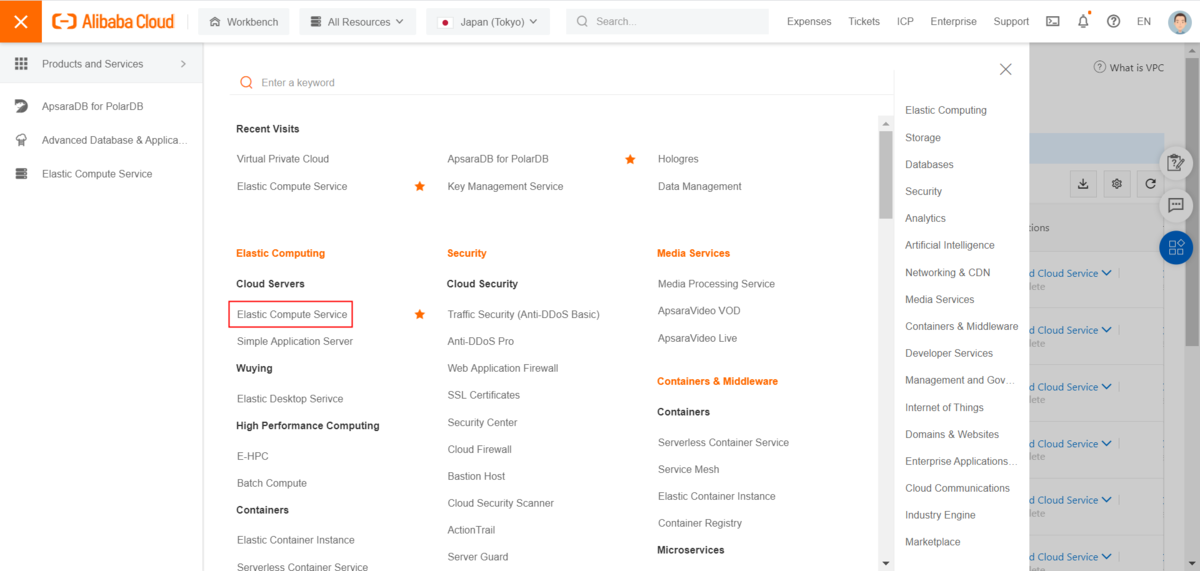The width and height of the screenshot is (1200, 571).
Task: Switch language with the EN button
Action: click(1144, 21)
